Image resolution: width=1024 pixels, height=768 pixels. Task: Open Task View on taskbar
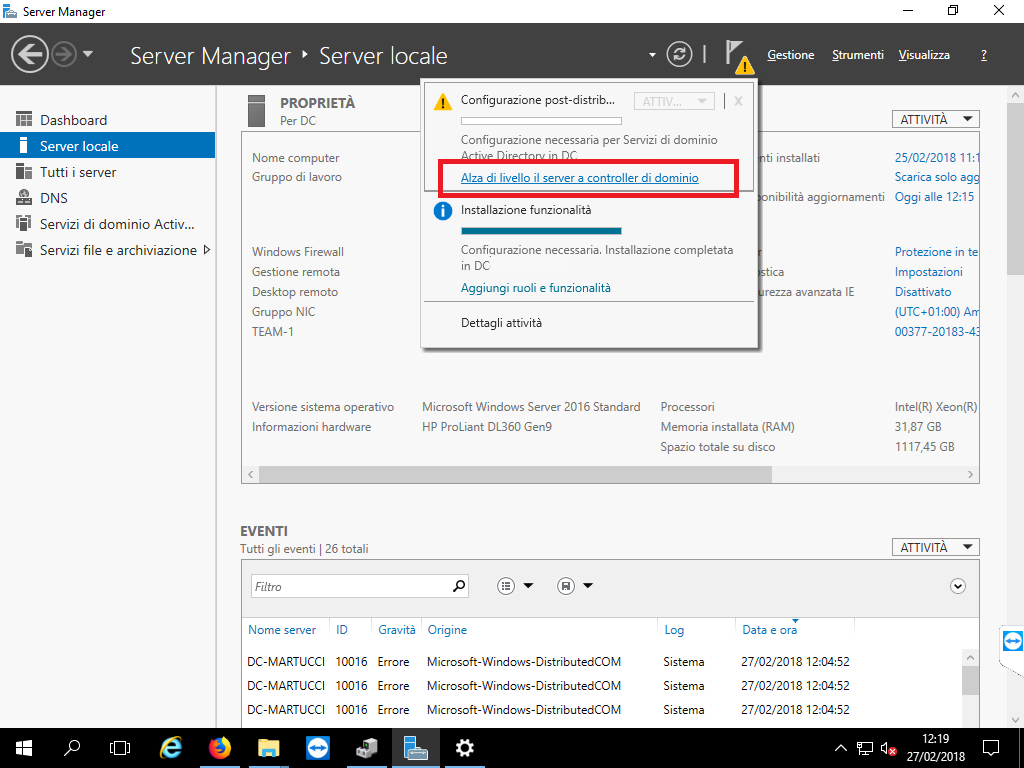120,748
